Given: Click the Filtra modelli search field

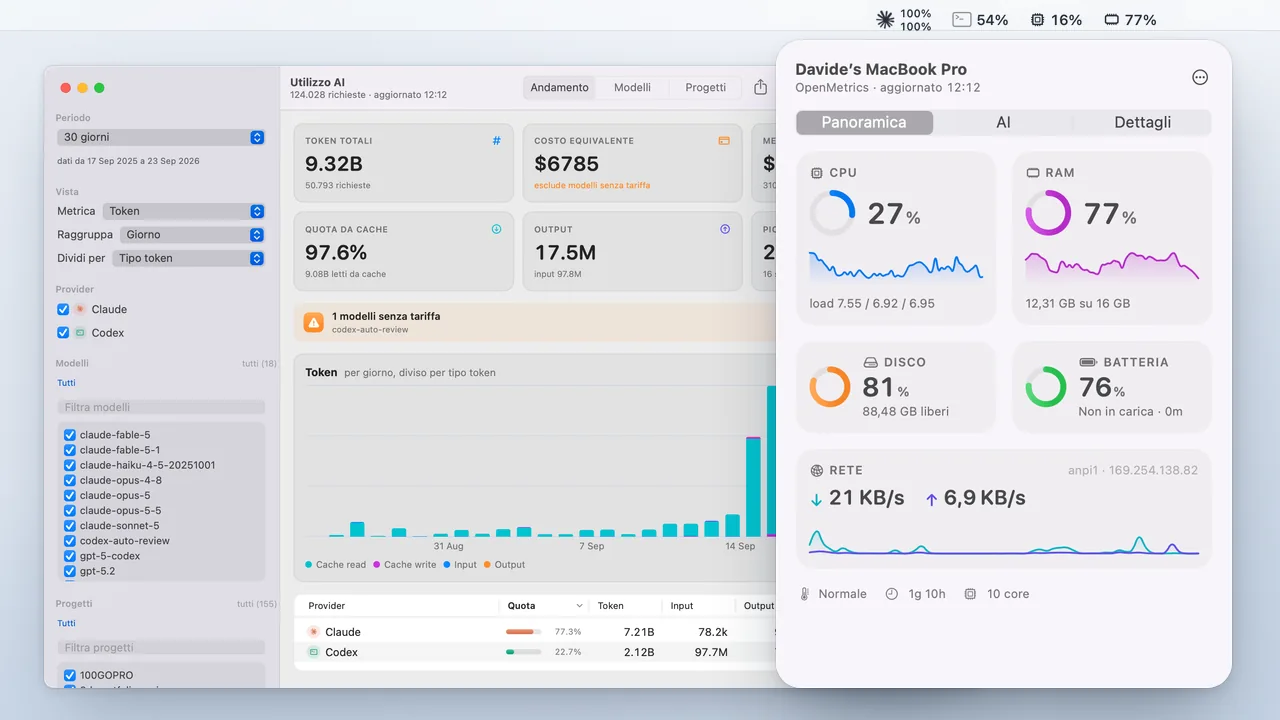Looking at the screenshot, I should (x=161, y=407).
